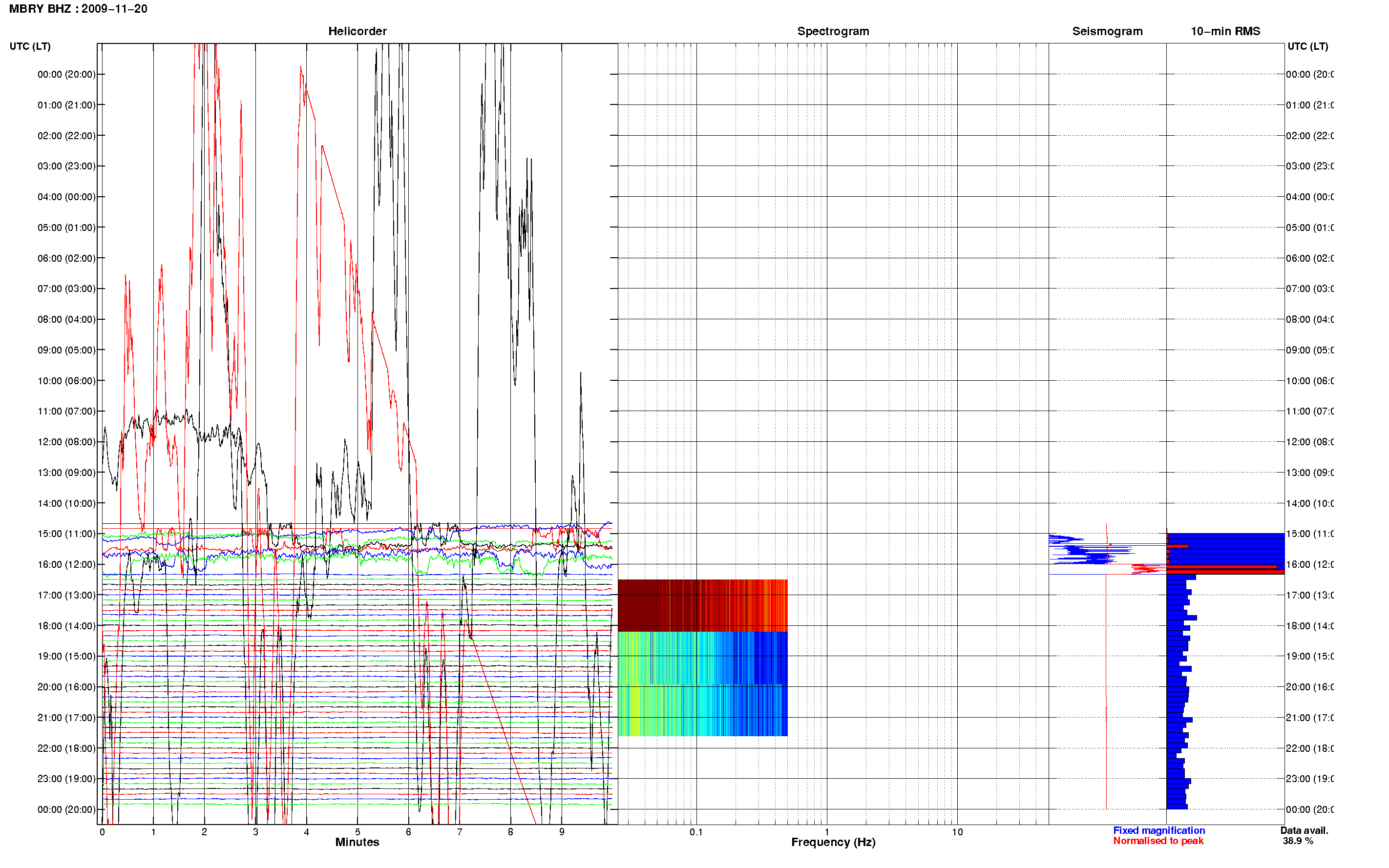
Task: Click the '0.1' frequency tick label
Action: tap(696, 832)
